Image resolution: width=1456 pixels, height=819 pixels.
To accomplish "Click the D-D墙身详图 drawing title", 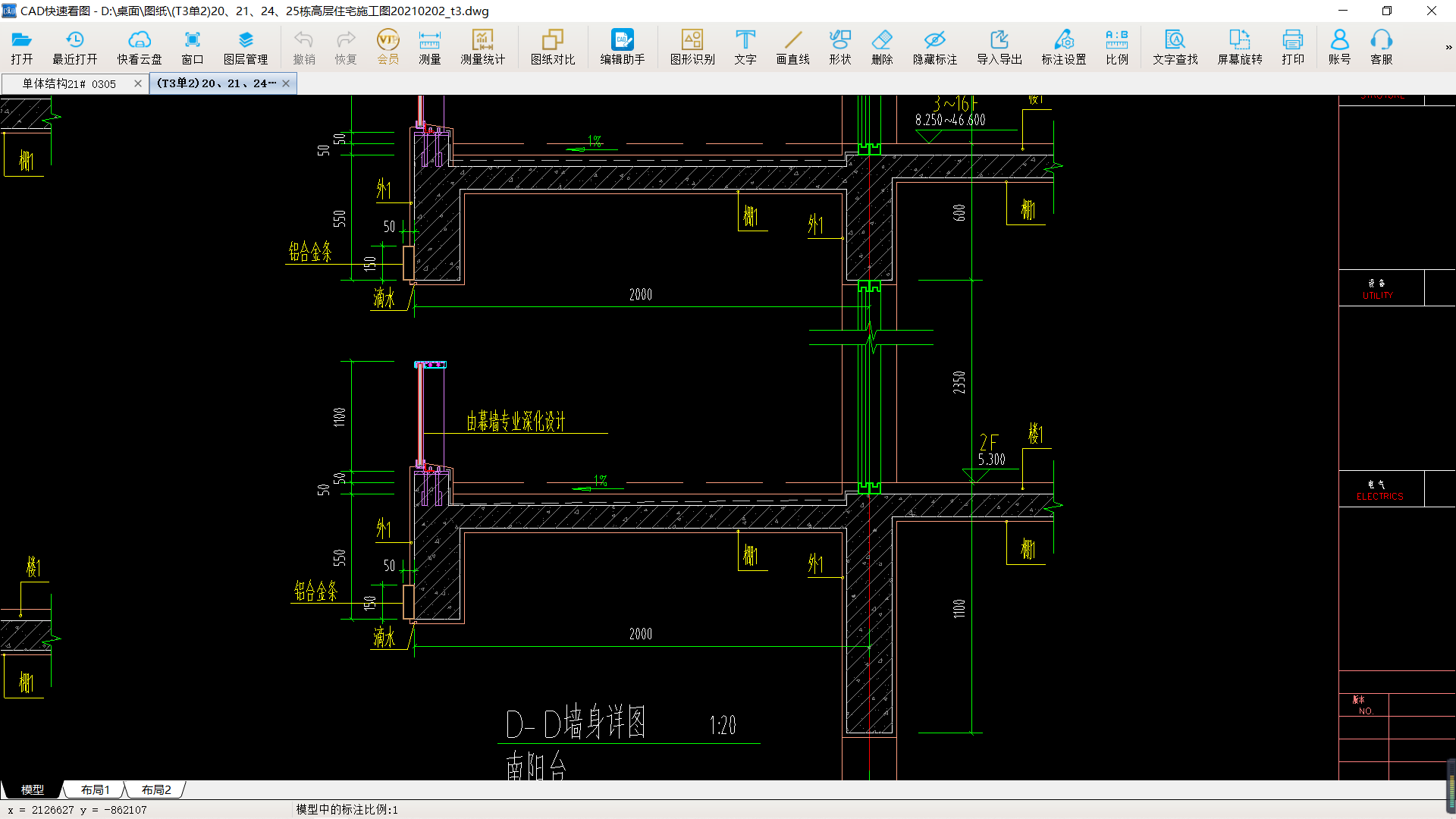I will pyautogui.click(x=576, y=722).
